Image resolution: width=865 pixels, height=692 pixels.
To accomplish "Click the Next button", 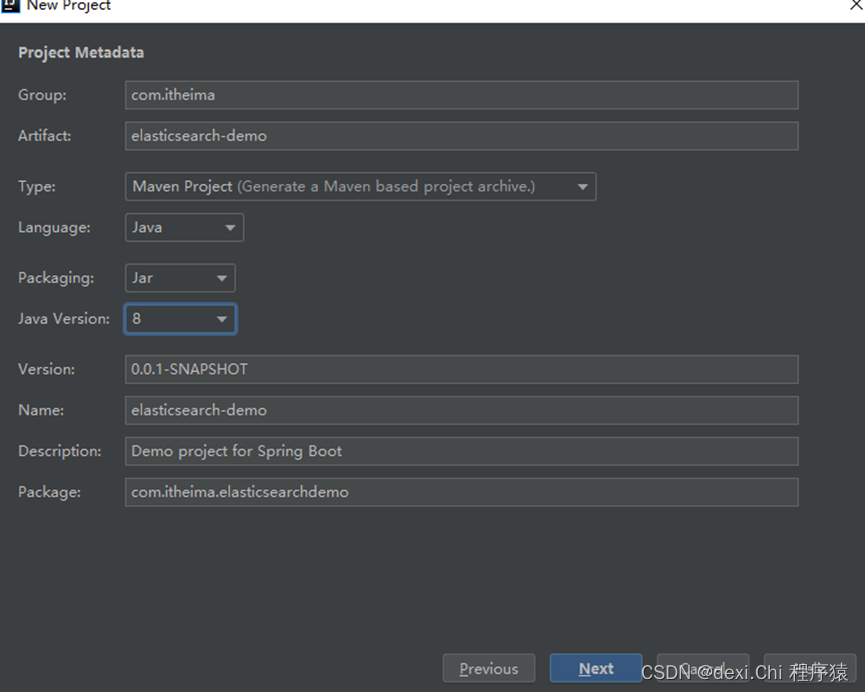I will point(596,668).
